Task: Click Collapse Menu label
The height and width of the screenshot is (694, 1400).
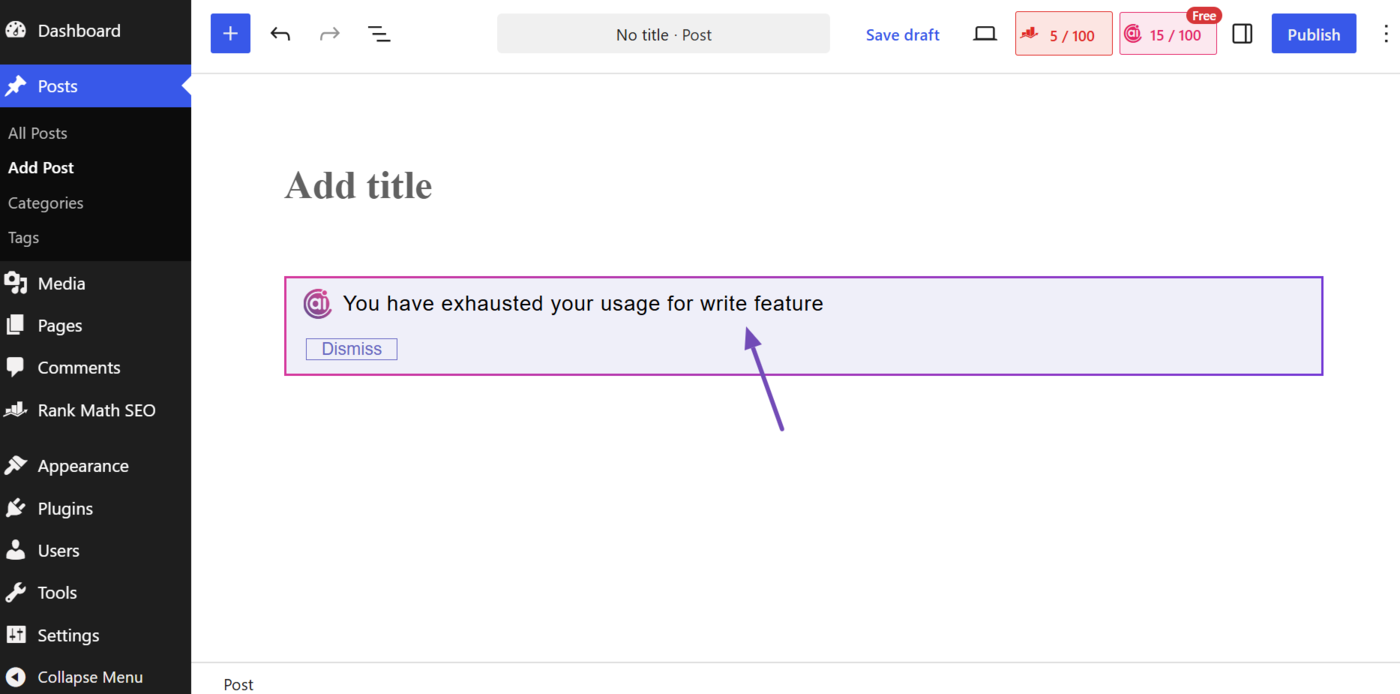Action: pyautogui.click(x=90, y=677)
